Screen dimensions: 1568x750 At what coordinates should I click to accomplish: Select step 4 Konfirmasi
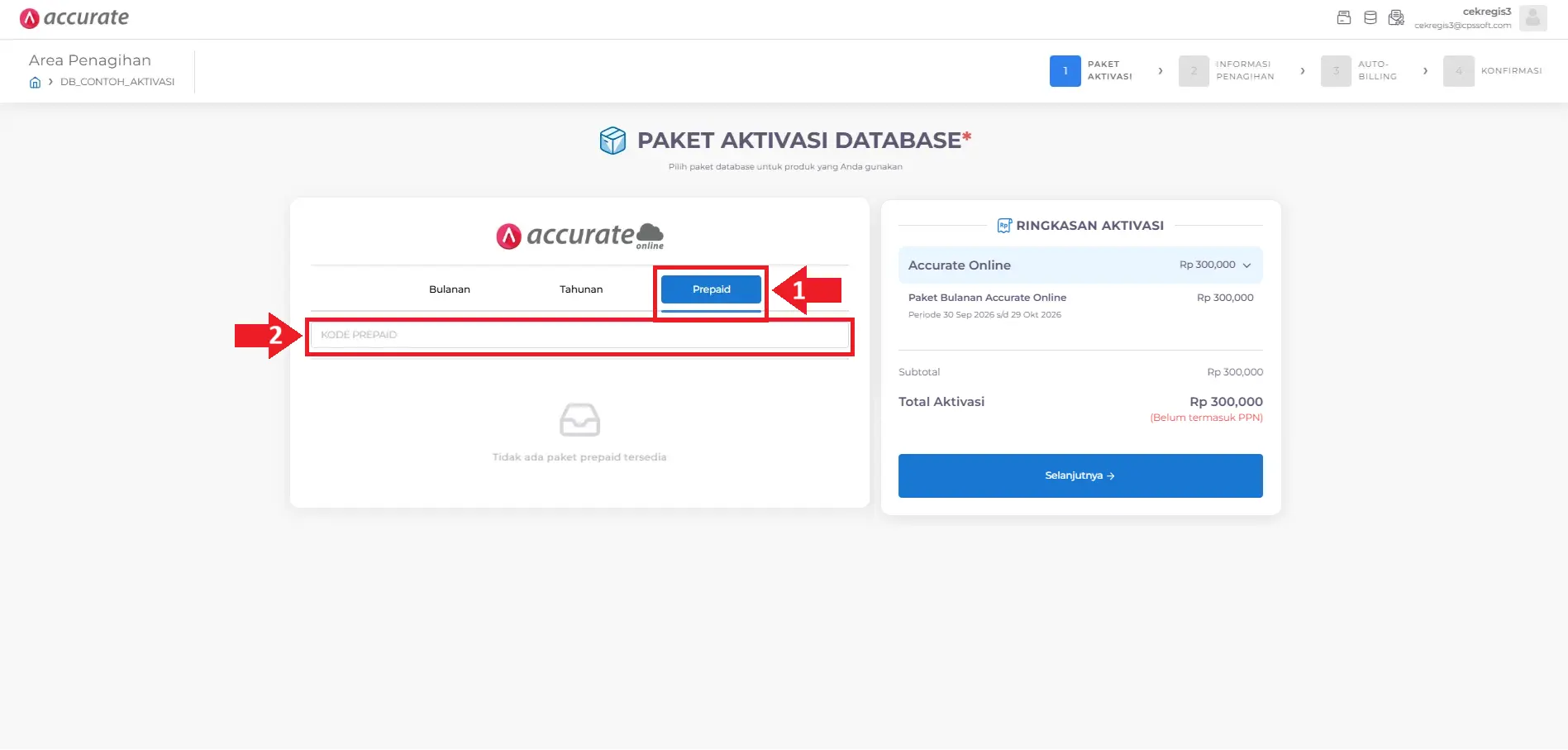click(x=1493, y=71)
